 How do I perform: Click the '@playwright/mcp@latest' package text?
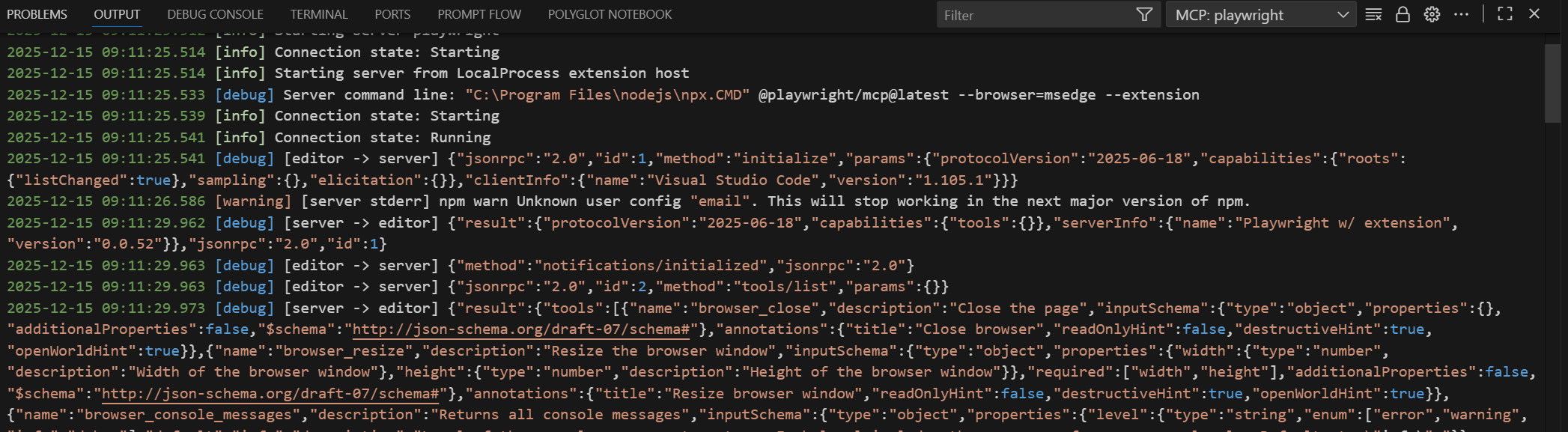click(x=854, y=95)
